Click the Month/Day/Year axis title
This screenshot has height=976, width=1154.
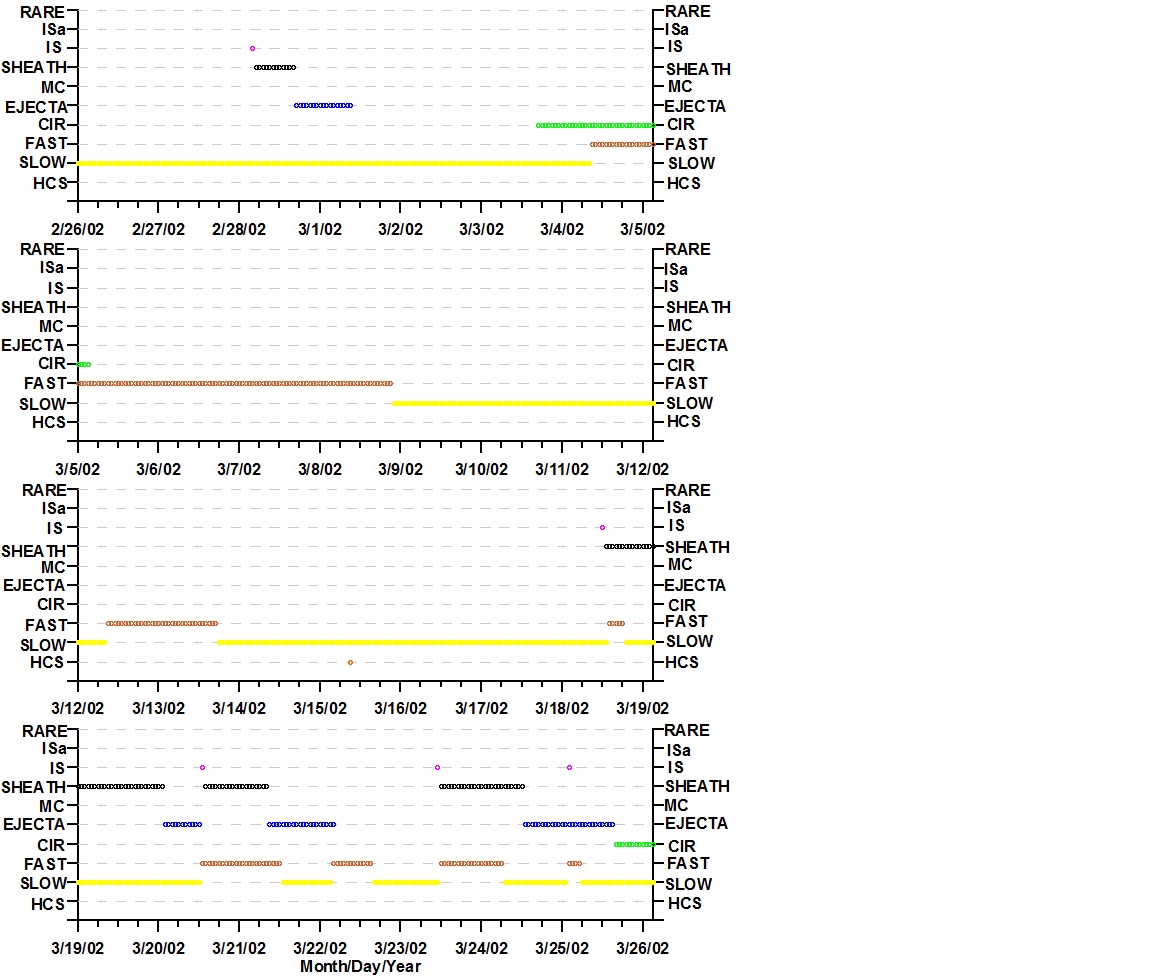(x=361, y=966)
